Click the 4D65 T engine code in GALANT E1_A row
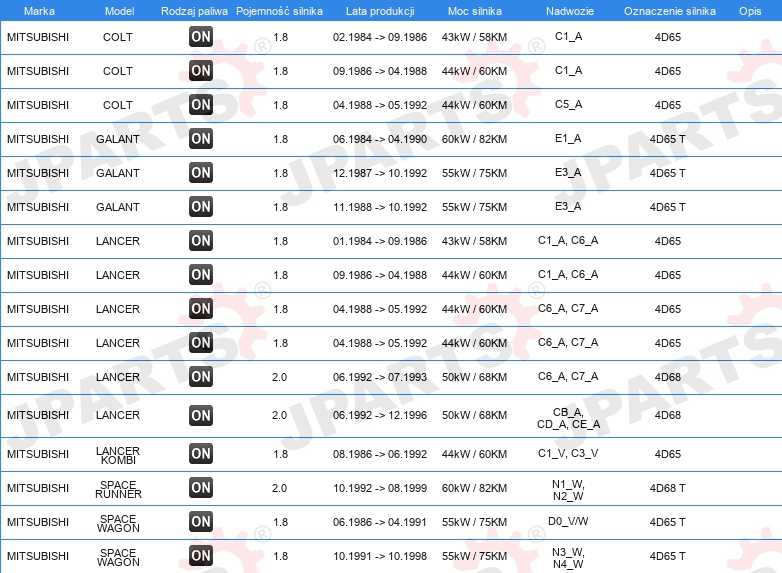 (x=667, y=139)
